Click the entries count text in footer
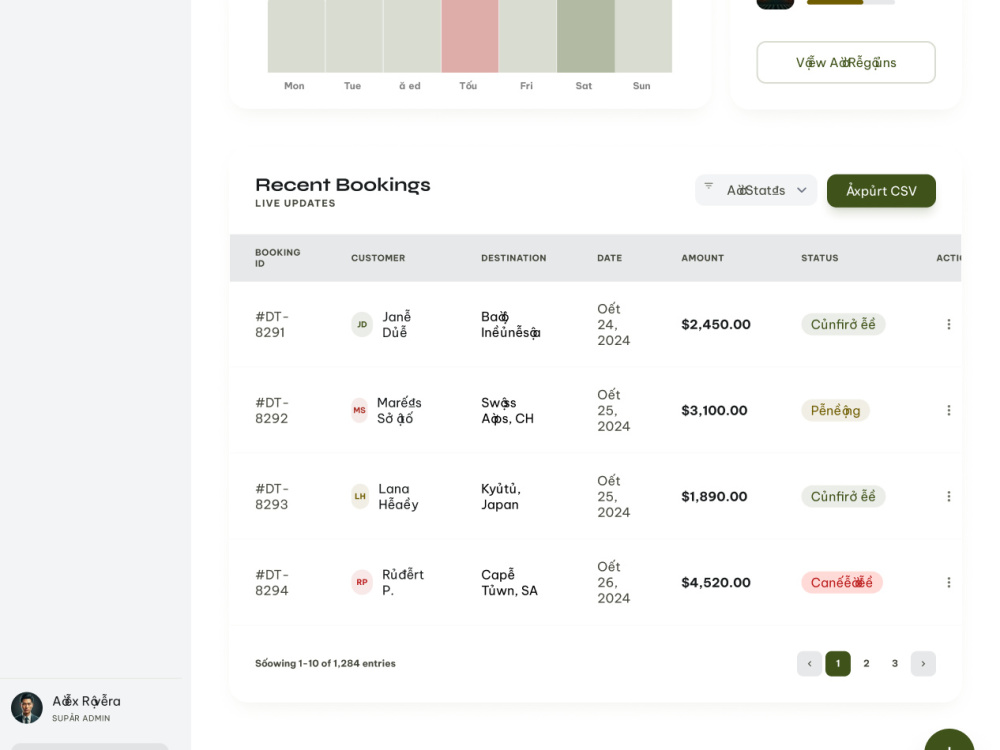This screenshot has width=1000, height=750. point(325,663)
